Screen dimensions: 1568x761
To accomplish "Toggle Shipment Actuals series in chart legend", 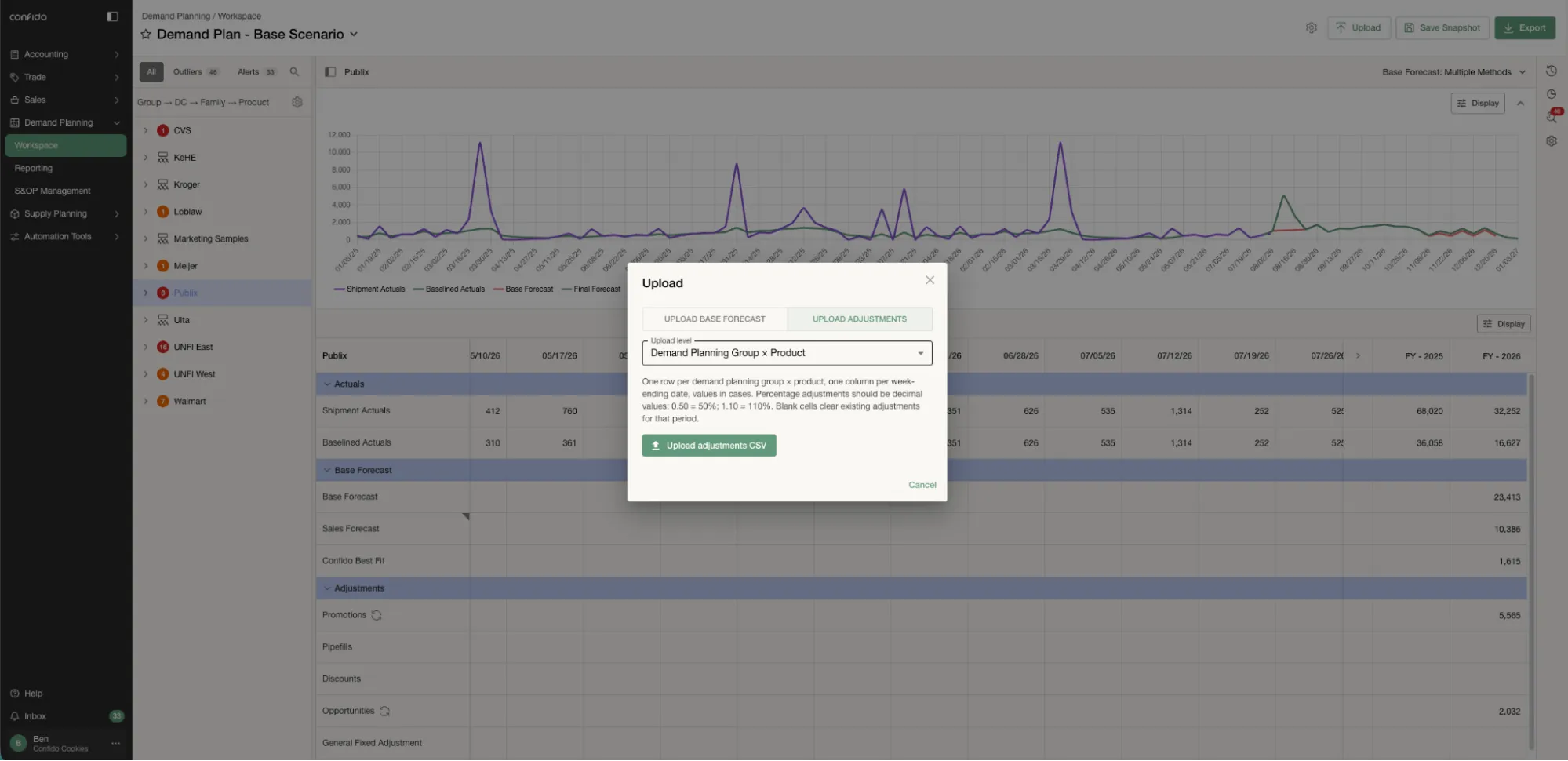I will (369, 289).
